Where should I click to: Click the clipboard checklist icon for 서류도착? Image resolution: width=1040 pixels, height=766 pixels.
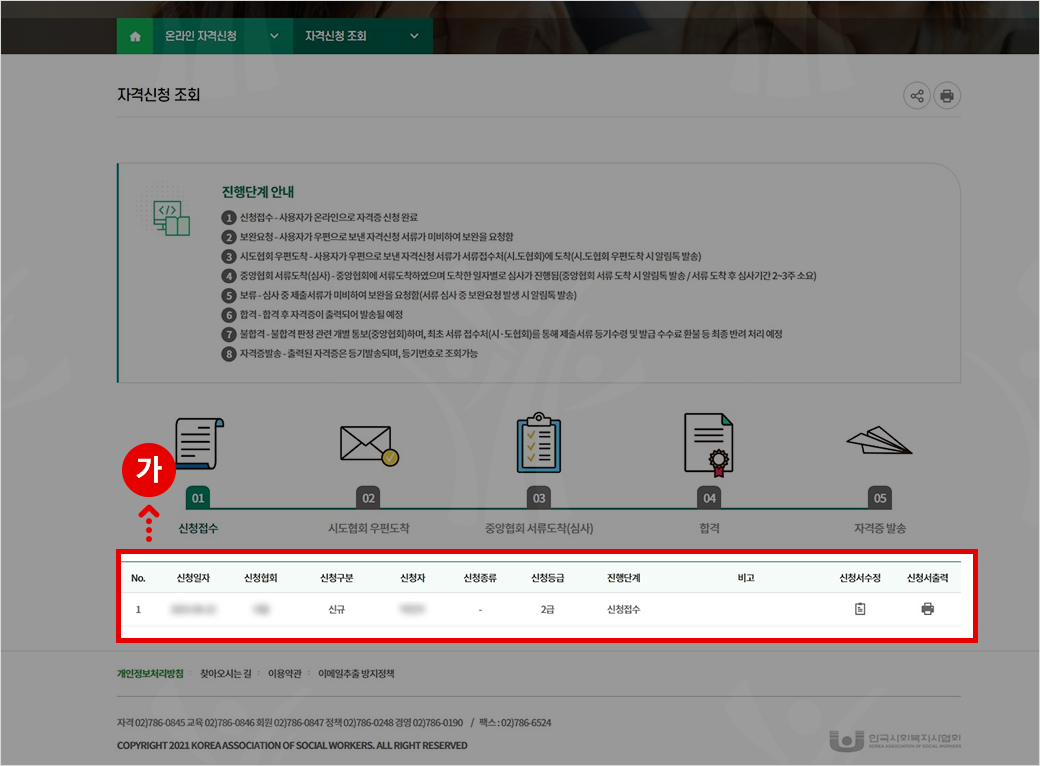coord(539,443)
